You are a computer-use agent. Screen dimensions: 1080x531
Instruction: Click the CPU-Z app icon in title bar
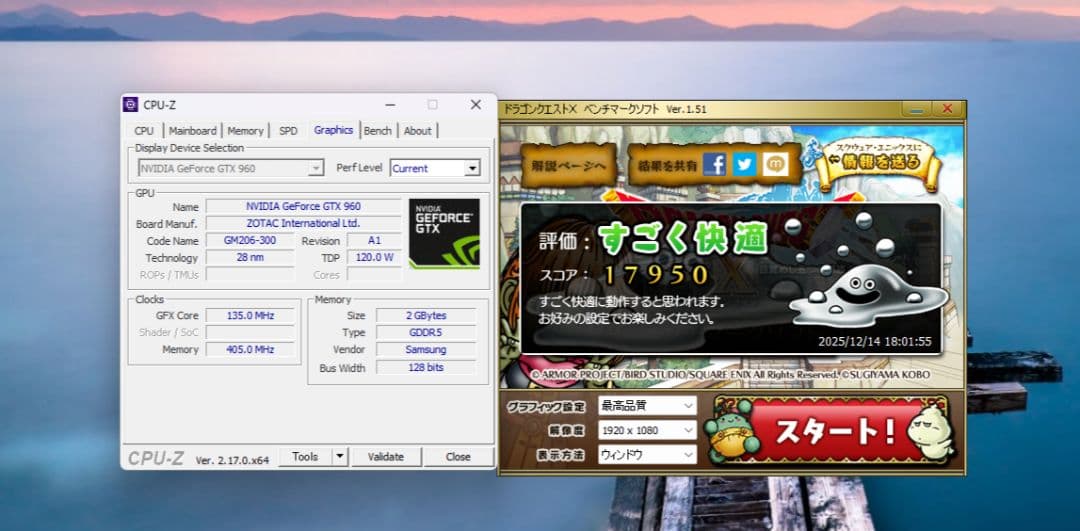tap(129, 105)
